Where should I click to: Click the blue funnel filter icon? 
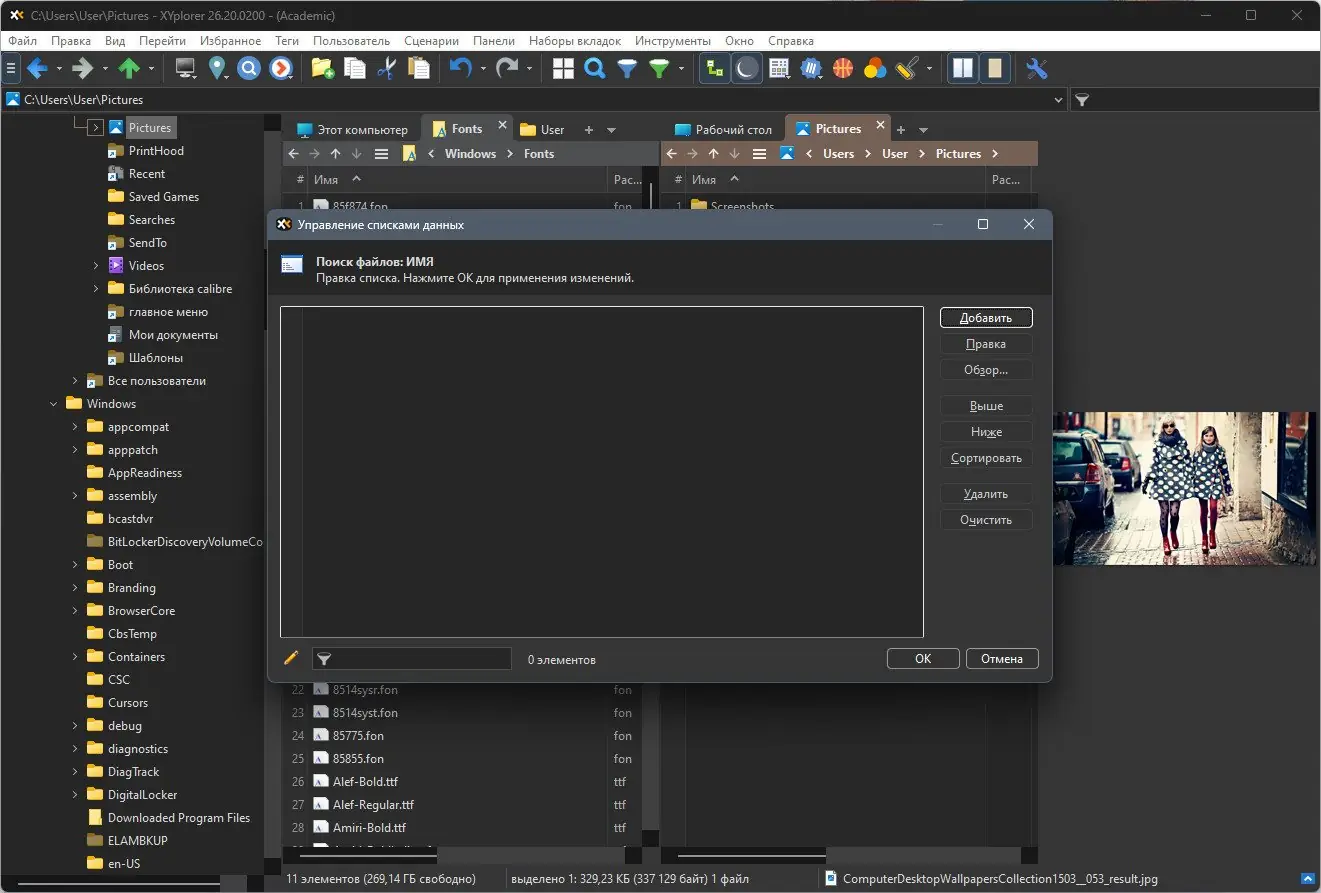(x=627, y=68)
